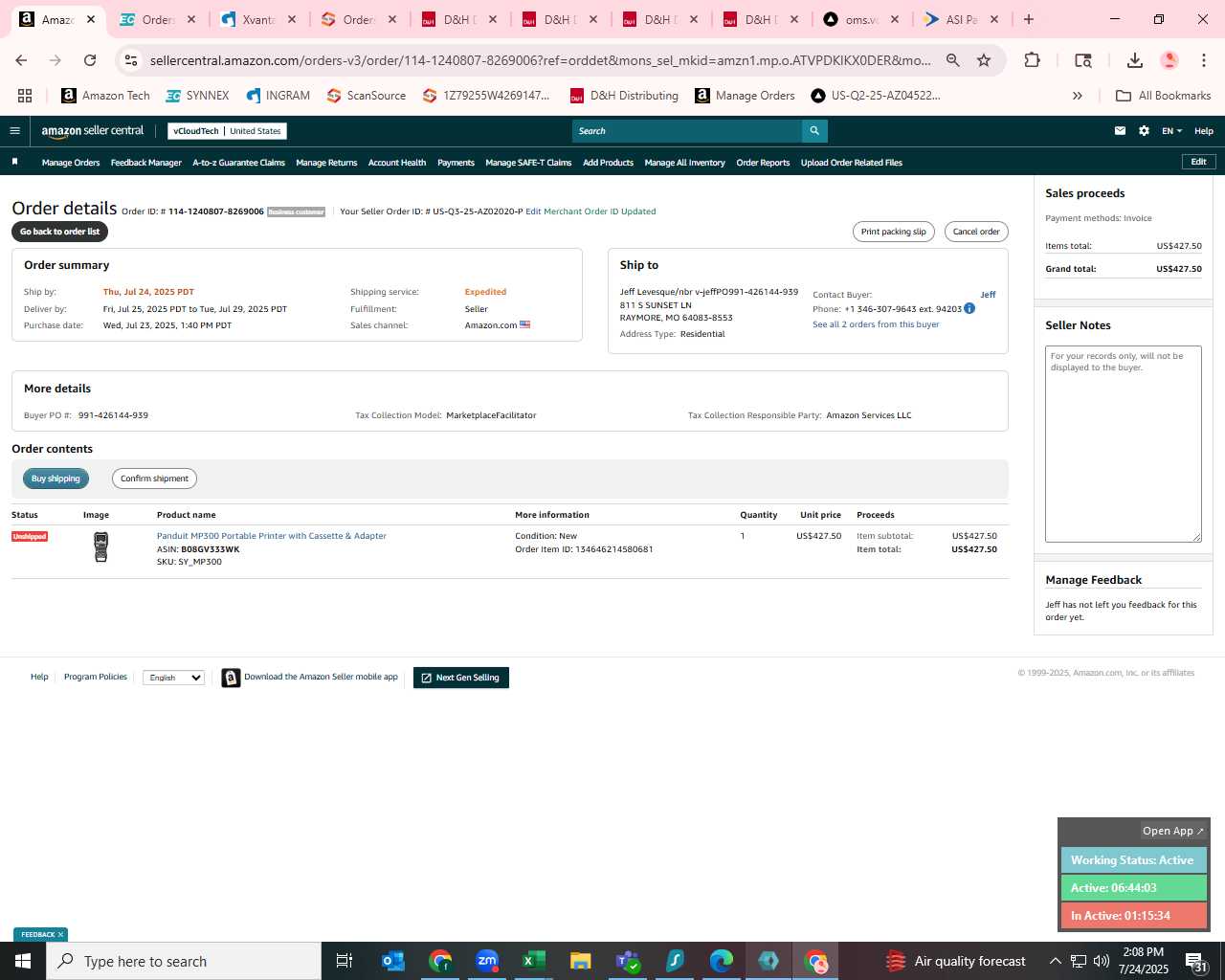Open Zoom from the taskbar
Screen dimensions: 1225x980
pyautogui.click(x=487, y=961)
